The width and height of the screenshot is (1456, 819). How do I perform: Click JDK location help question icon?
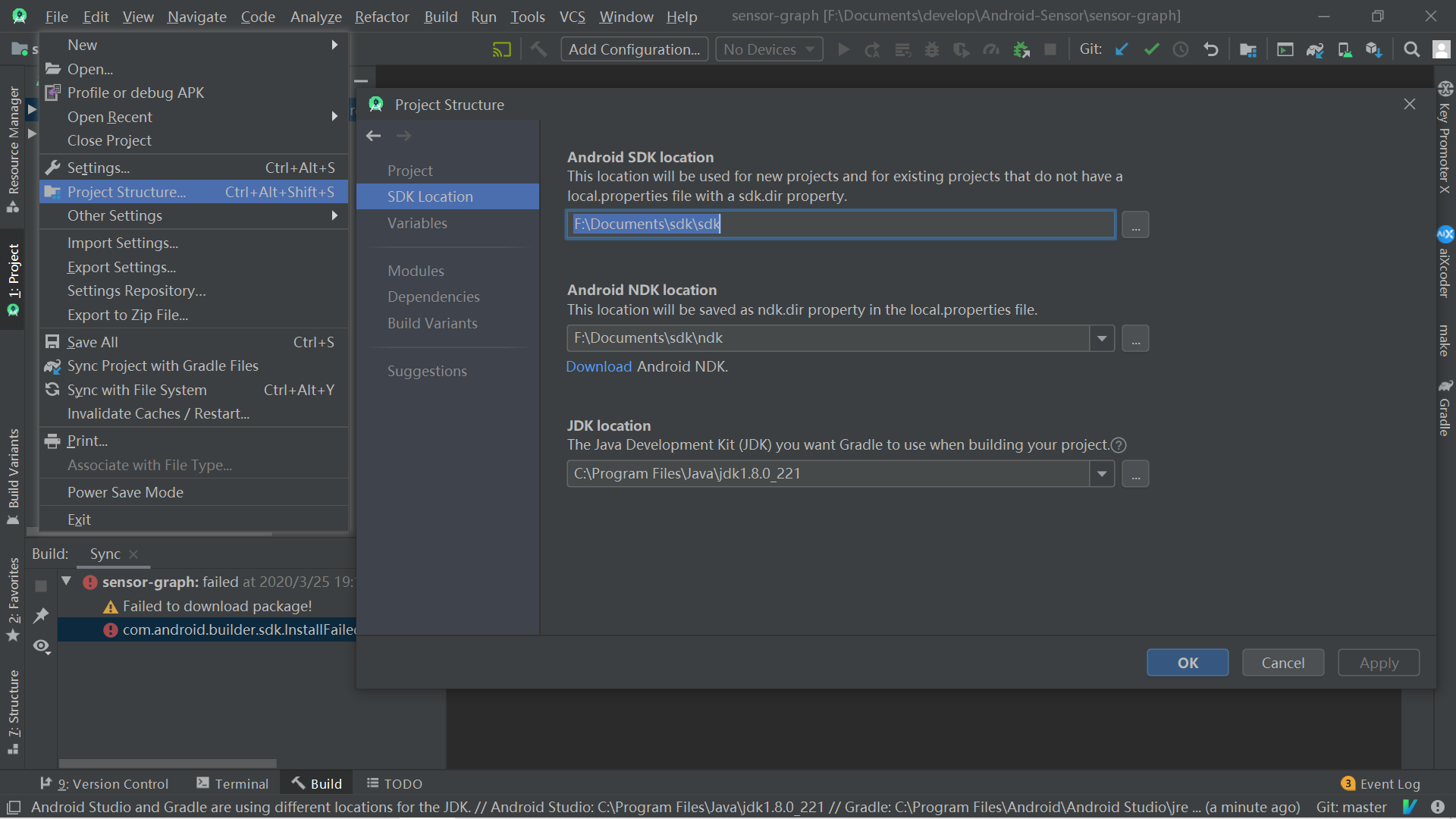click(x=1119, y=445)
